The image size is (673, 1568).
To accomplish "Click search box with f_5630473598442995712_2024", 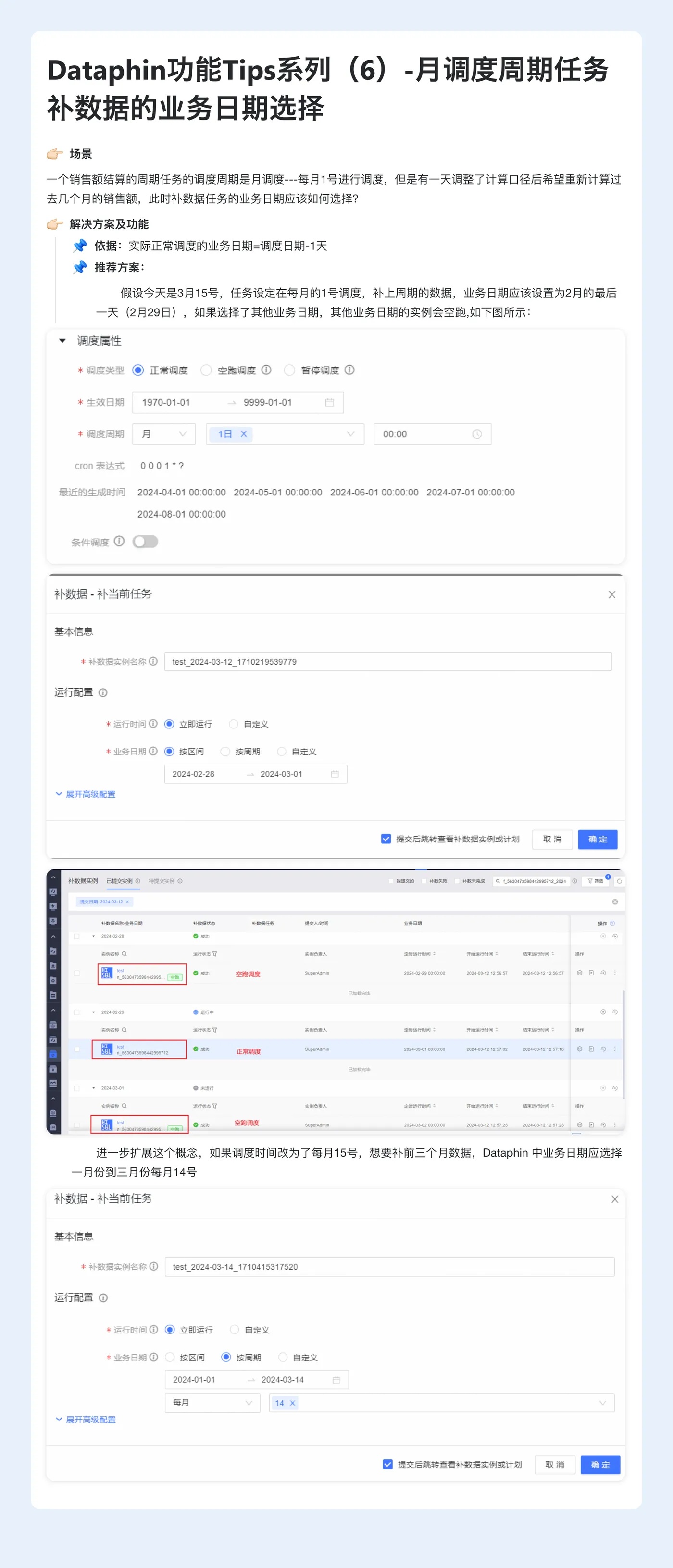I will (x=532, y=881).
